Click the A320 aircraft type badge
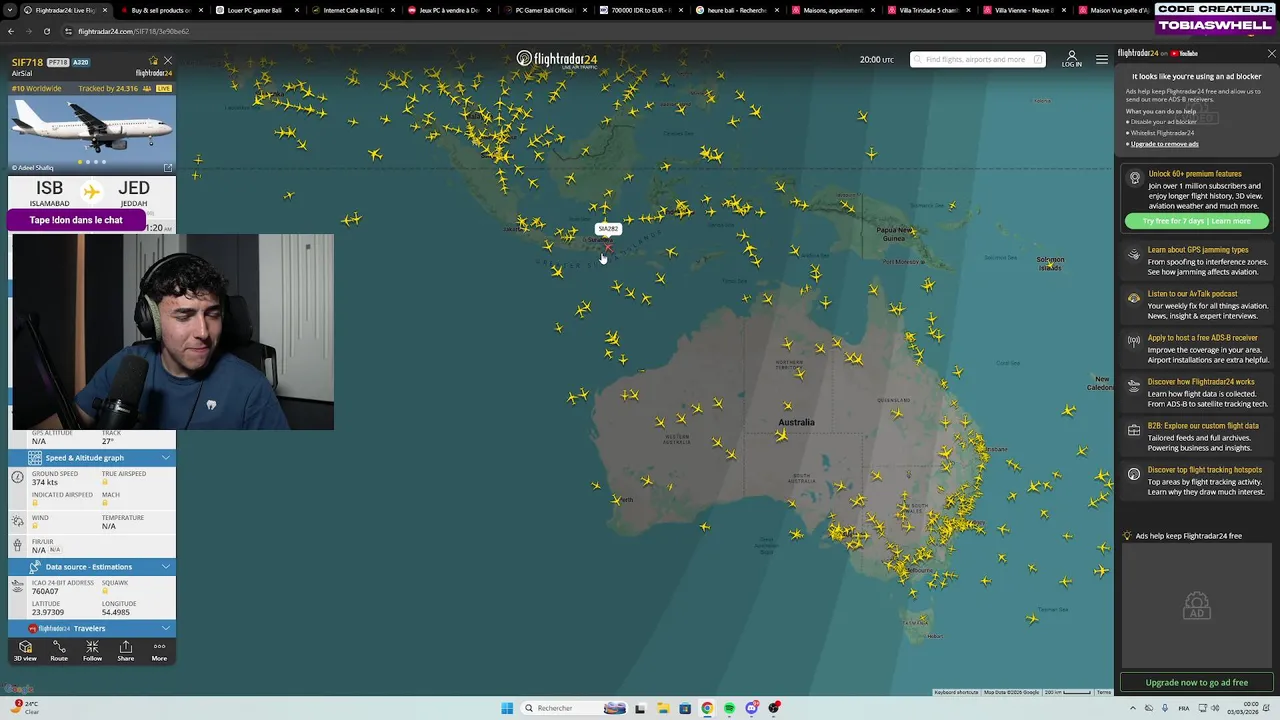 (80, 62)
